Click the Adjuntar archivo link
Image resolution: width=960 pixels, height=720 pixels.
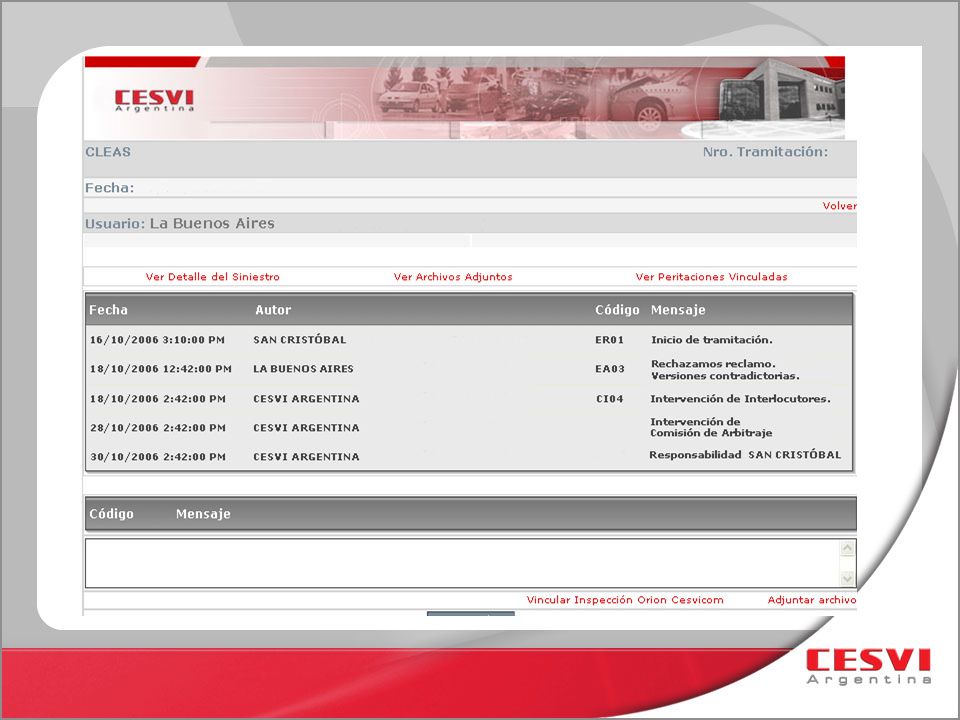tap(812, 600)
